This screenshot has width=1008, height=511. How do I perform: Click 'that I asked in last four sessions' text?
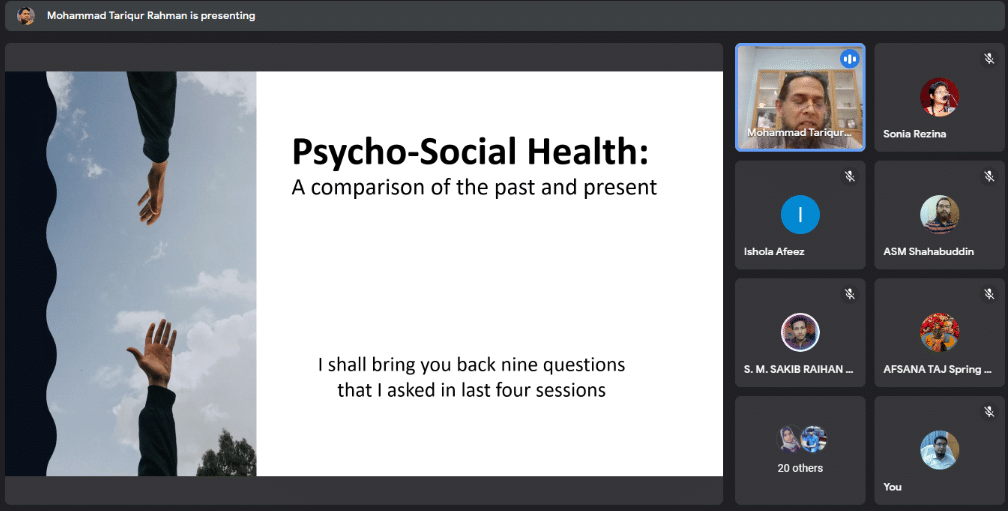tap(471, 390)
